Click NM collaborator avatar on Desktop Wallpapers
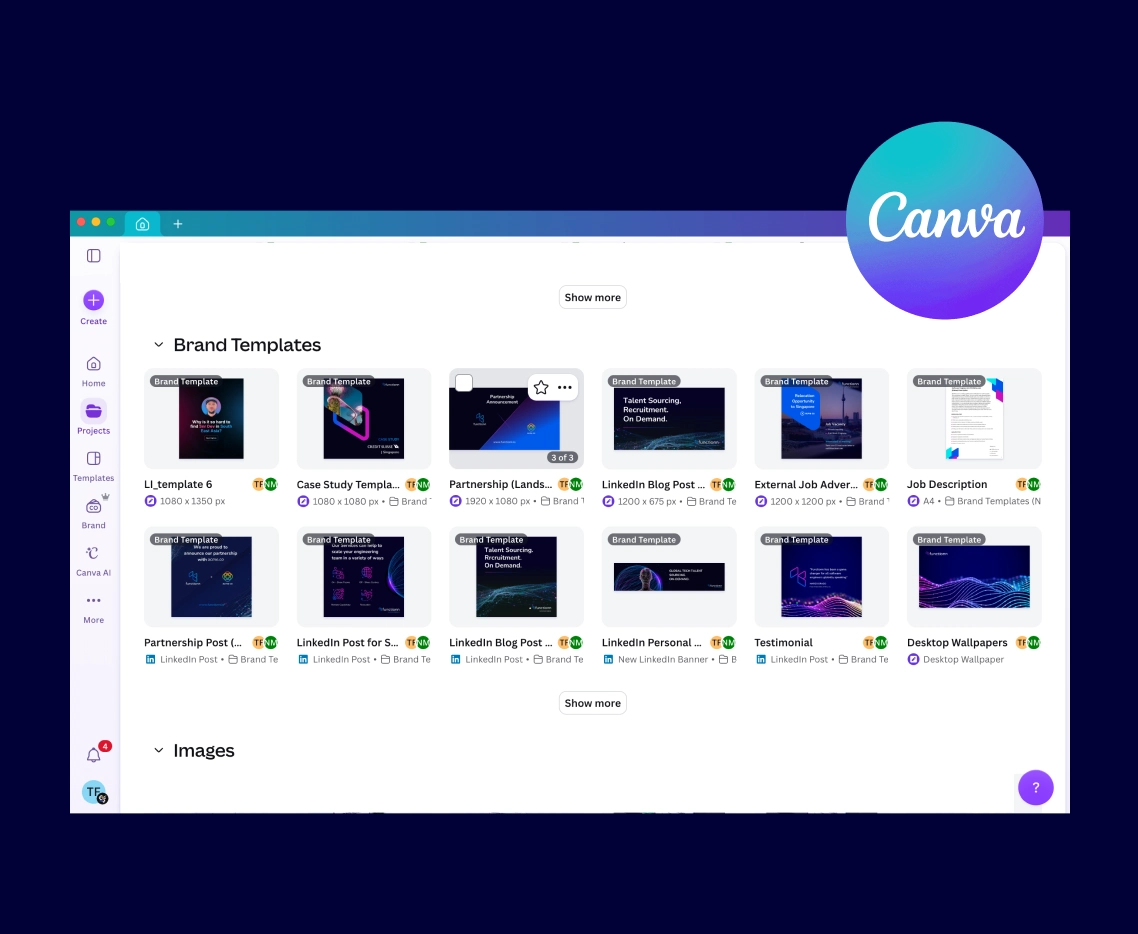 (1033, 642)
